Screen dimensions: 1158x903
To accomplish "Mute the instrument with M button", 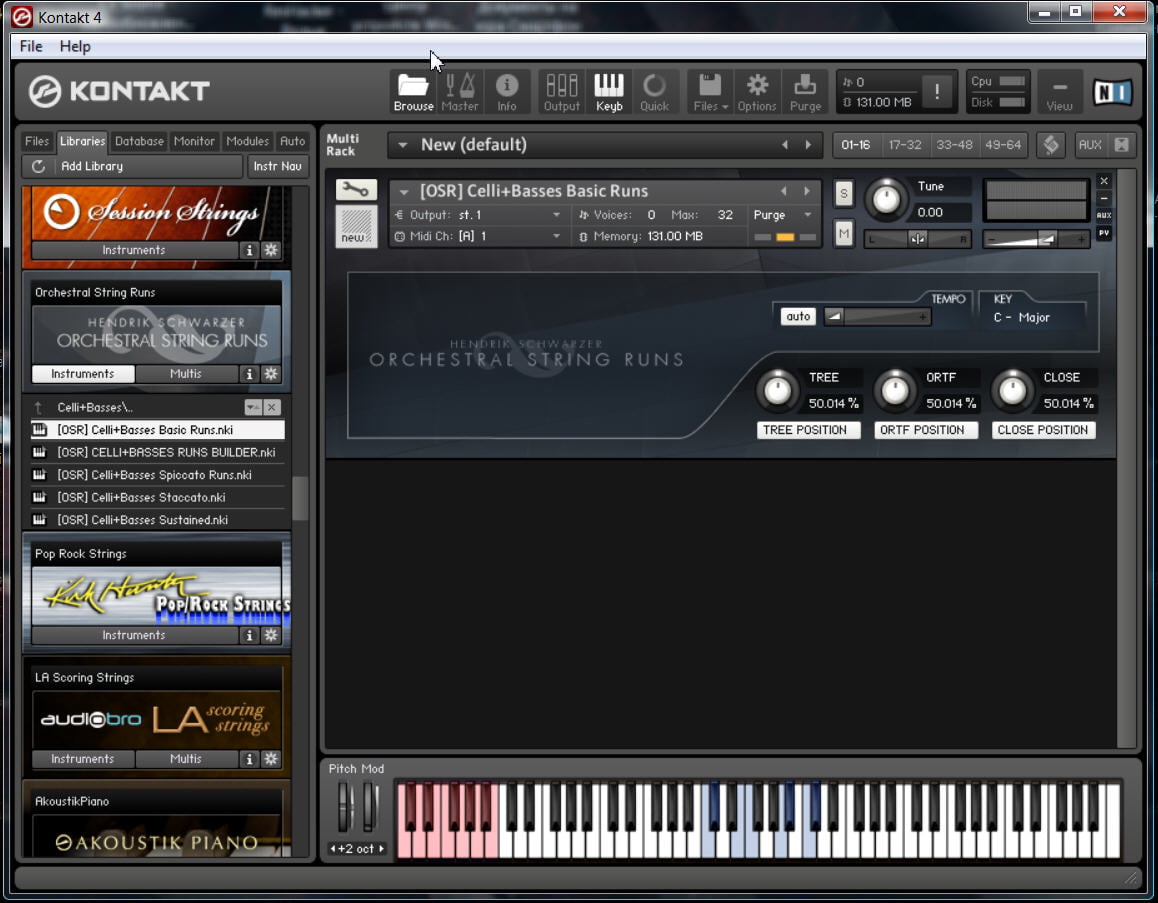I will pos(844,233).
